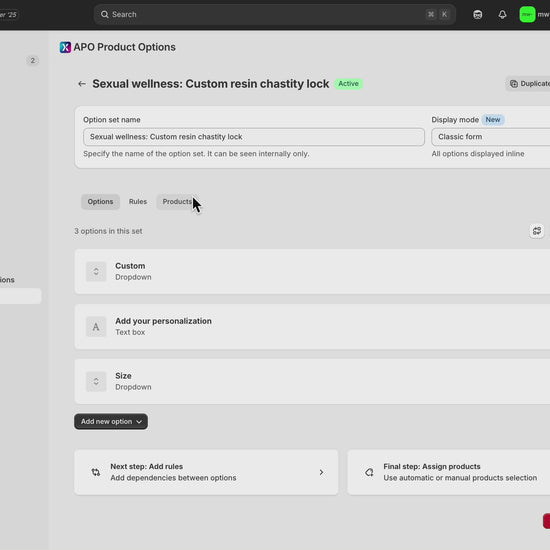
Task: Open Final step: Assign products card
Action: (x=449, y=472)
